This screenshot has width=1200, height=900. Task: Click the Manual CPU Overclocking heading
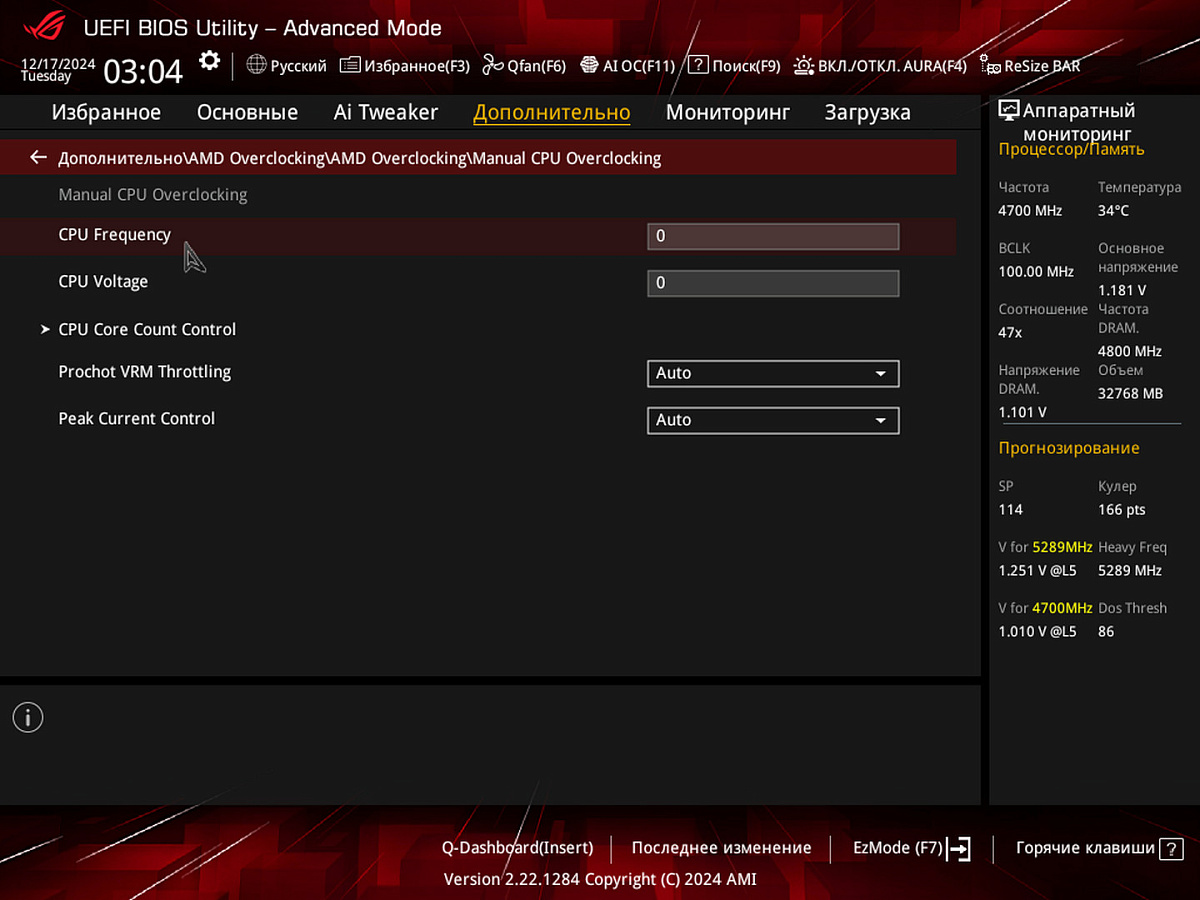153,195
